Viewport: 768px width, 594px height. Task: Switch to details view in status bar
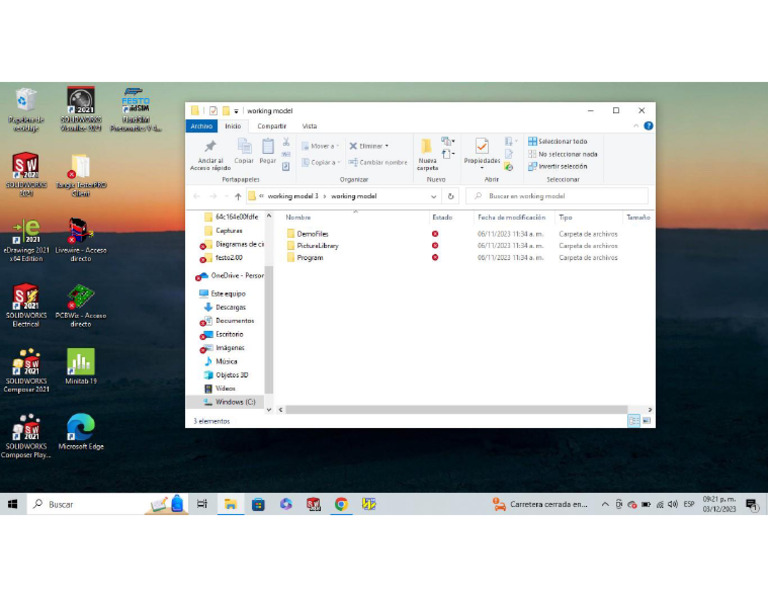point(633,422)
